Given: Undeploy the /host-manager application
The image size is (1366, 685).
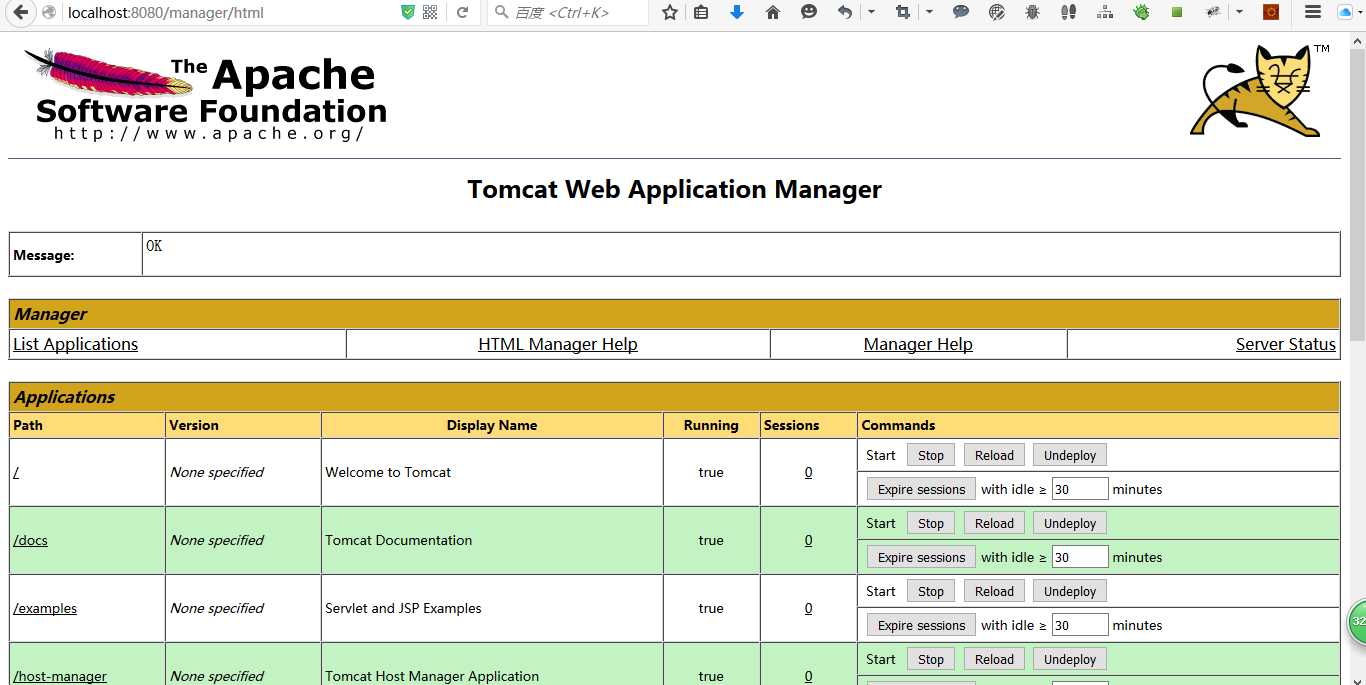Looking at the screenshot, I should [x=1070, y=659].
